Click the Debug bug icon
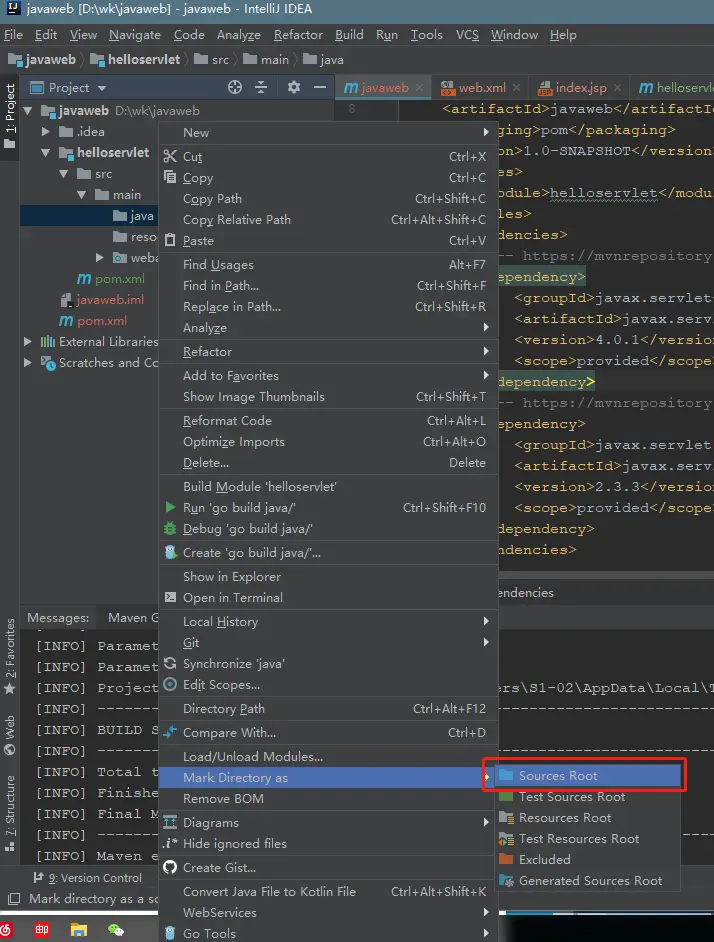Screen dimensions: 714x942 click(x=170, y=529)
